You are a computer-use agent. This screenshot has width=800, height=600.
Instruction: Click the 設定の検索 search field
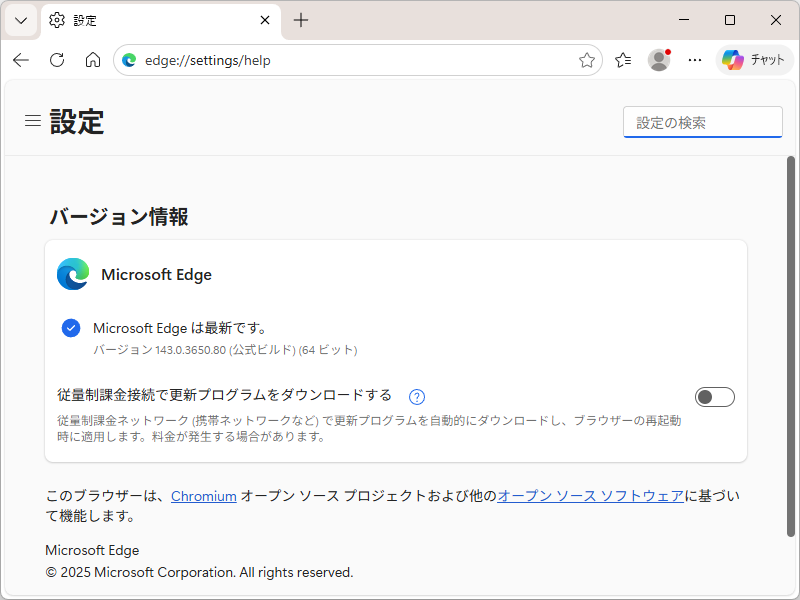click(702, 121)
